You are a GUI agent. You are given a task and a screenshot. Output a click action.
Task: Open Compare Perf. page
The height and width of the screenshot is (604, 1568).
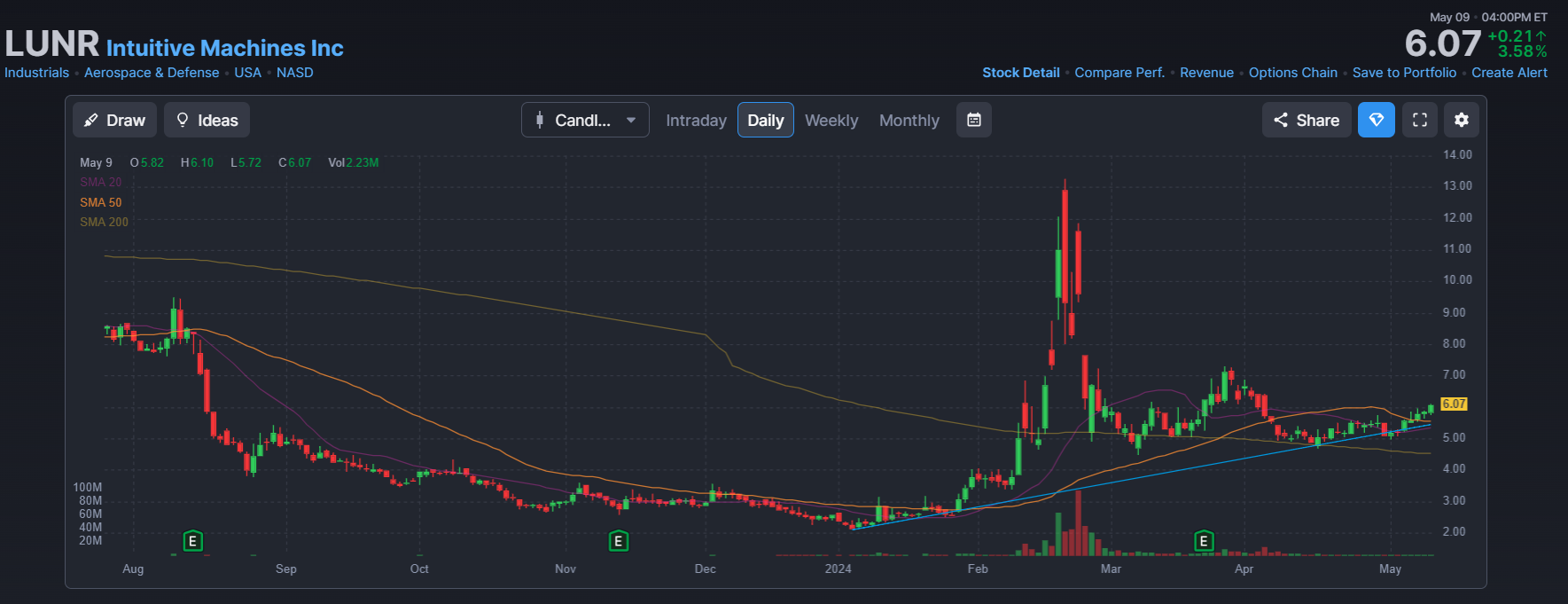[x=1119, y=73]
